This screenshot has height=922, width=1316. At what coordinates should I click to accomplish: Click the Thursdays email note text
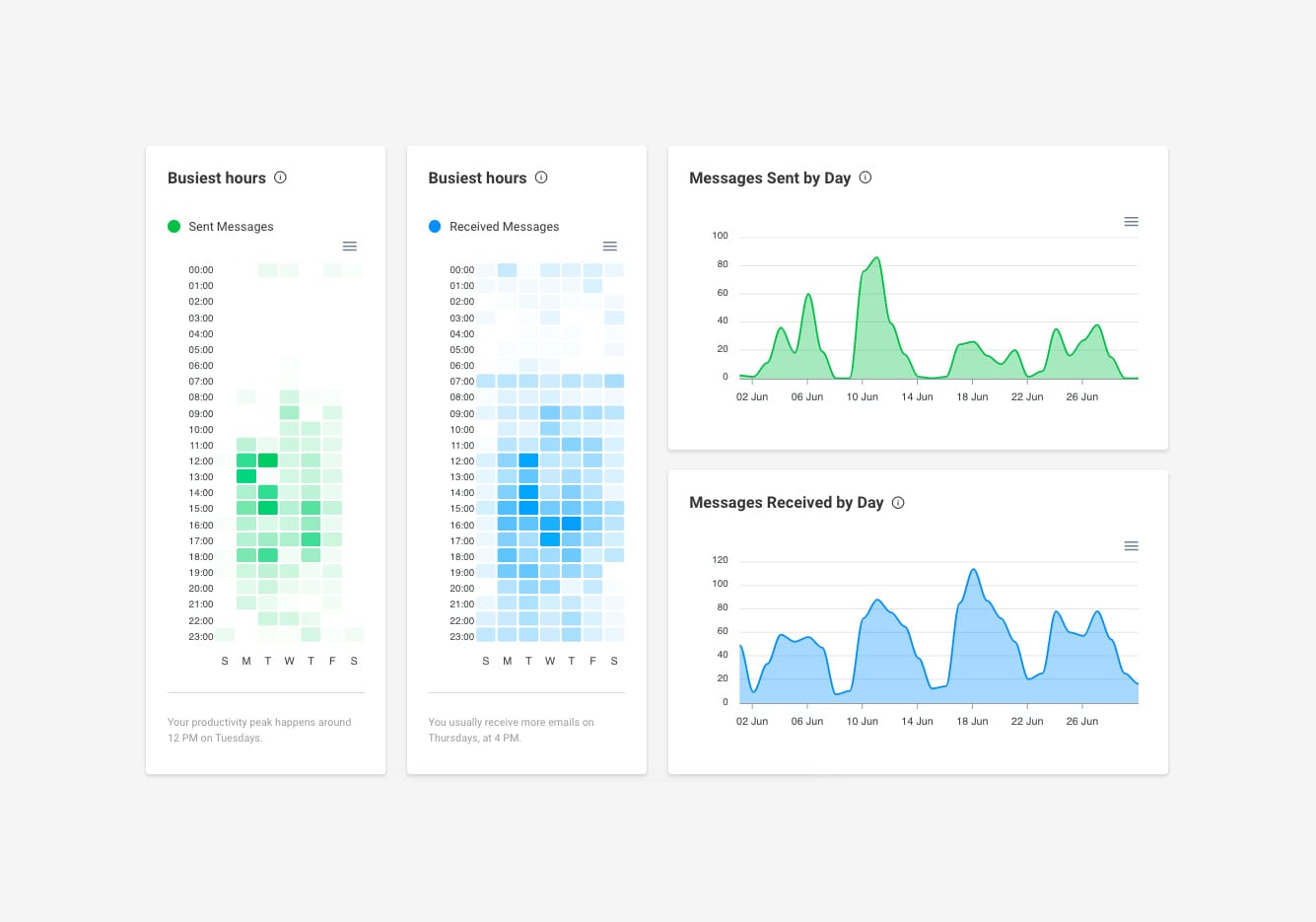pyautogui.click(x=511, y=730)
